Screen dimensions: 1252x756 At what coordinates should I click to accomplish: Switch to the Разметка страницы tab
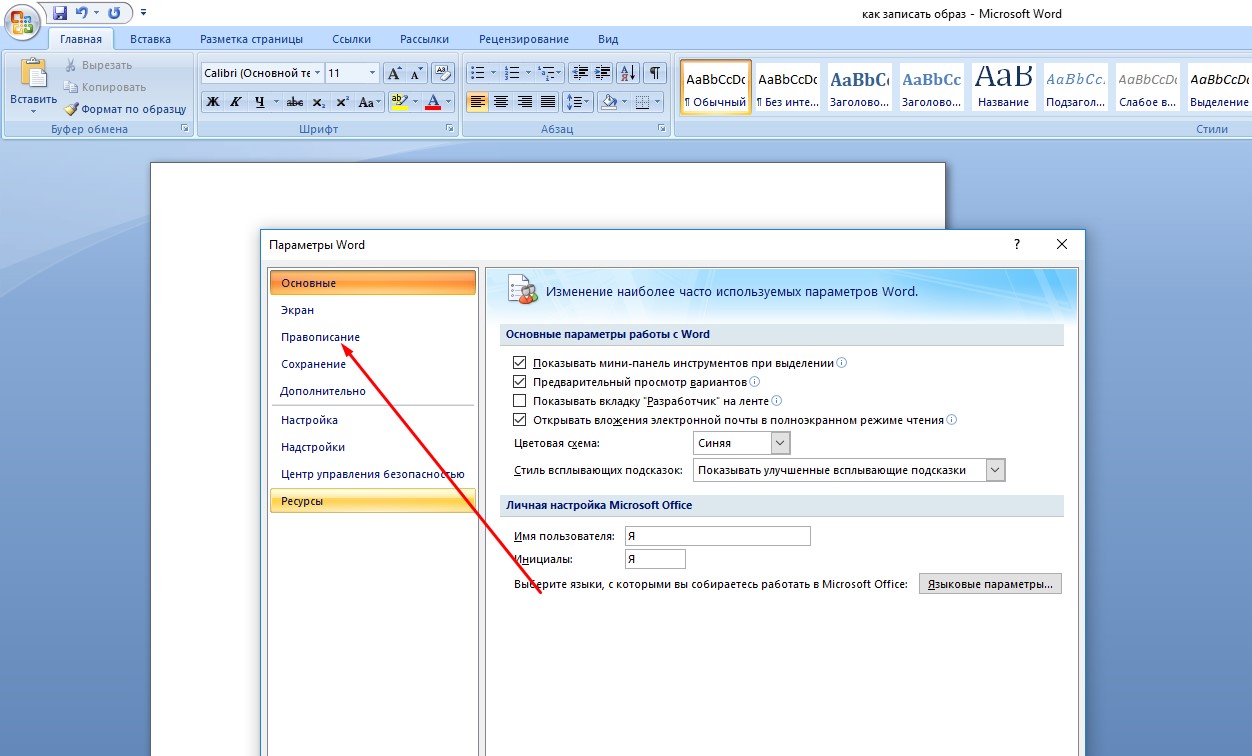click(x=251, y=39)
